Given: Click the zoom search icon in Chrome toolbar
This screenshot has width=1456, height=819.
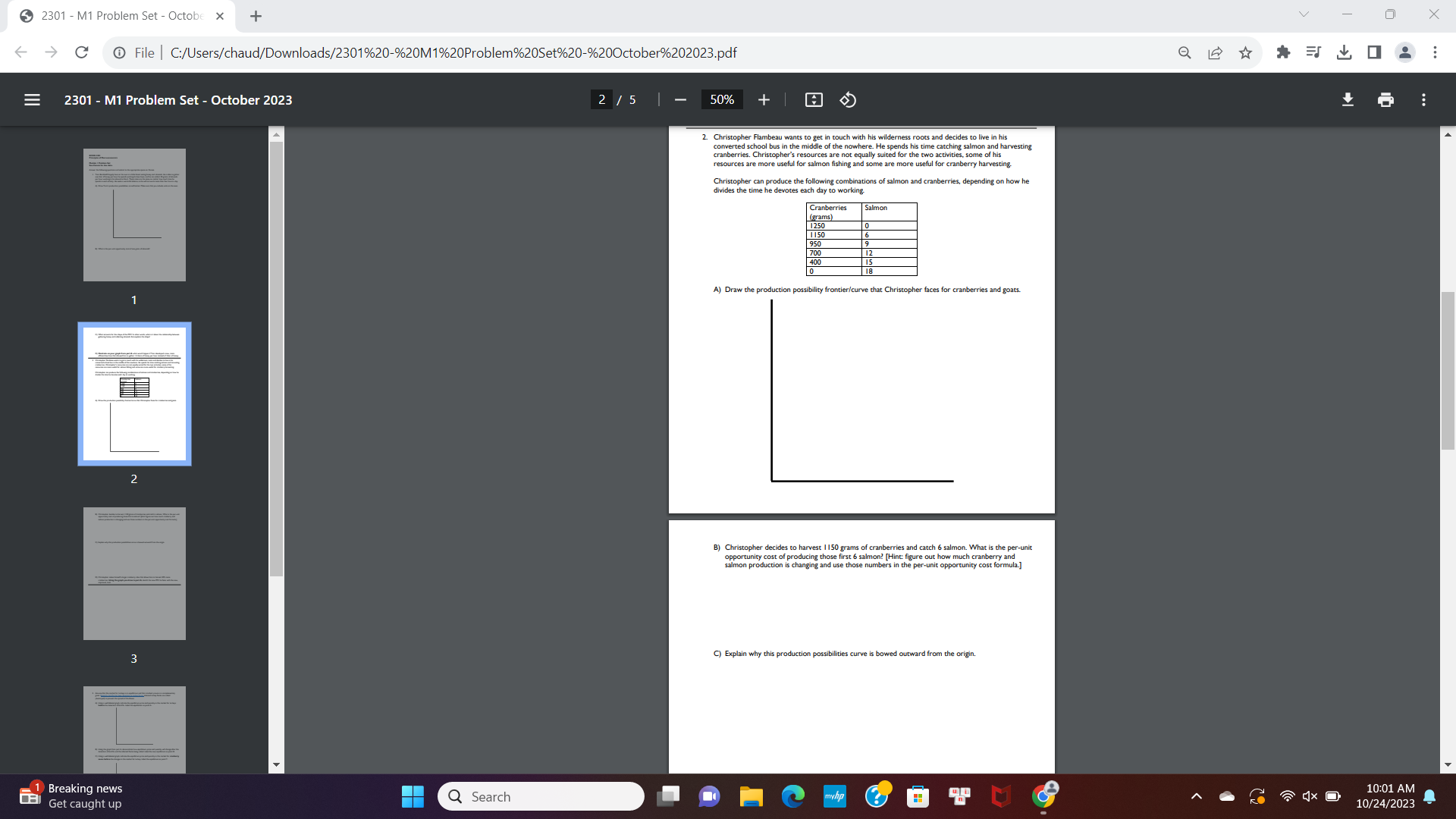Looking at the screenshot, I should pyautogui.click(x=1185, y=52).
